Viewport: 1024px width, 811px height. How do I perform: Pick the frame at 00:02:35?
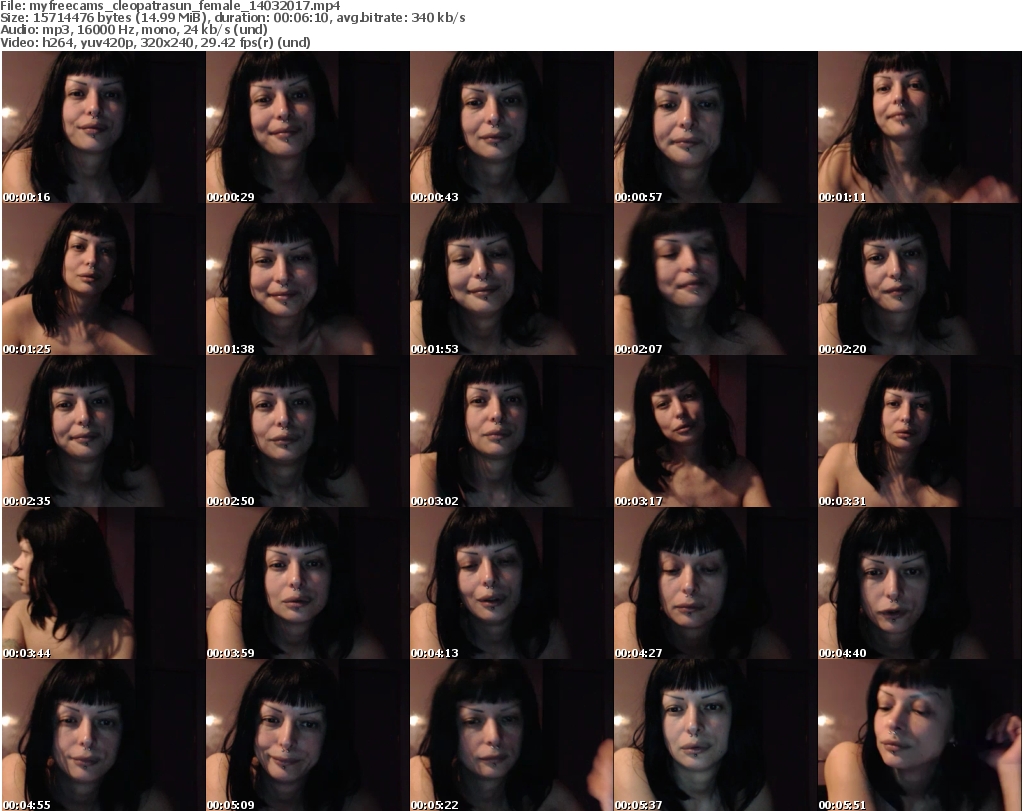coord(104,432)
